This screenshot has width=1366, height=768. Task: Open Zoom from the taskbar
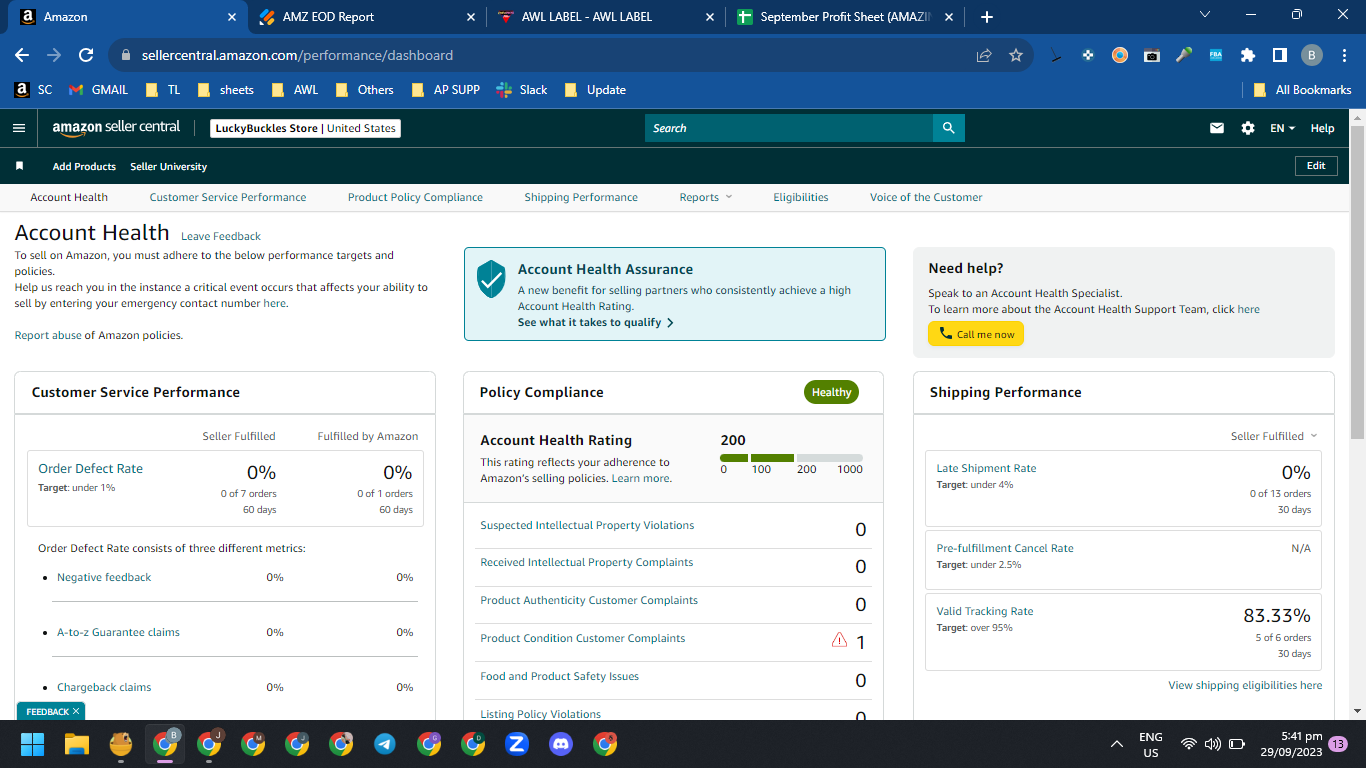pos(517,743)
